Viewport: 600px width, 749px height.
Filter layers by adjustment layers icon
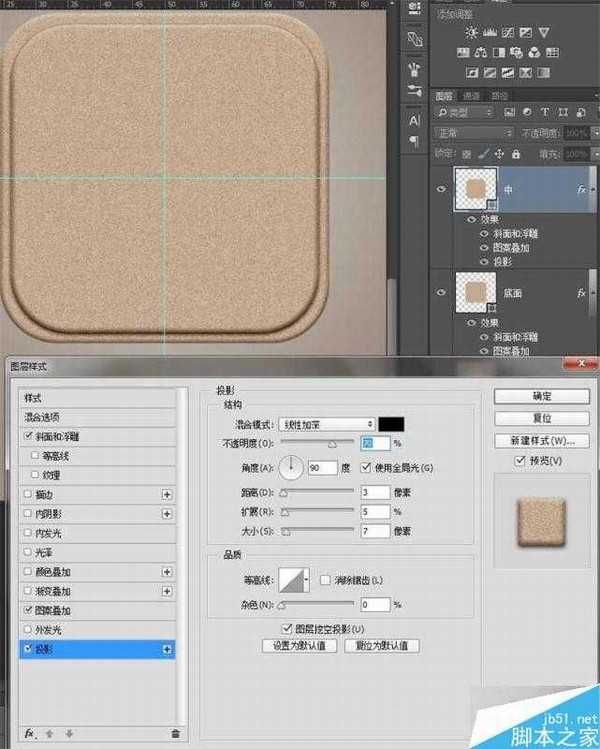(x=527, y=112)
